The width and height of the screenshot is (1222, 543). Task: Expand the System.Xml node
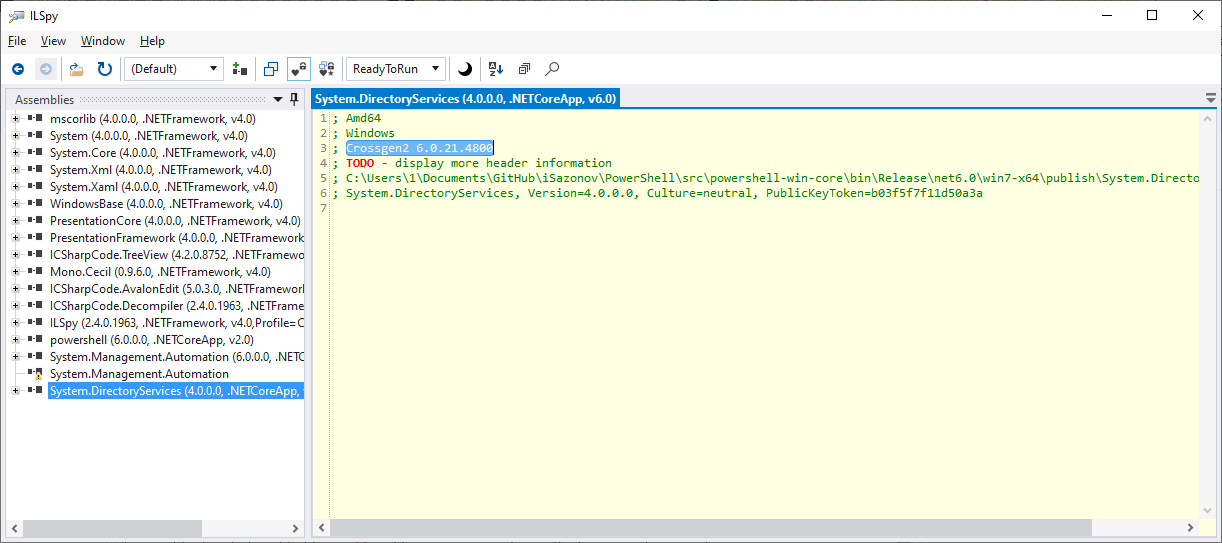[x=15, y=170]
